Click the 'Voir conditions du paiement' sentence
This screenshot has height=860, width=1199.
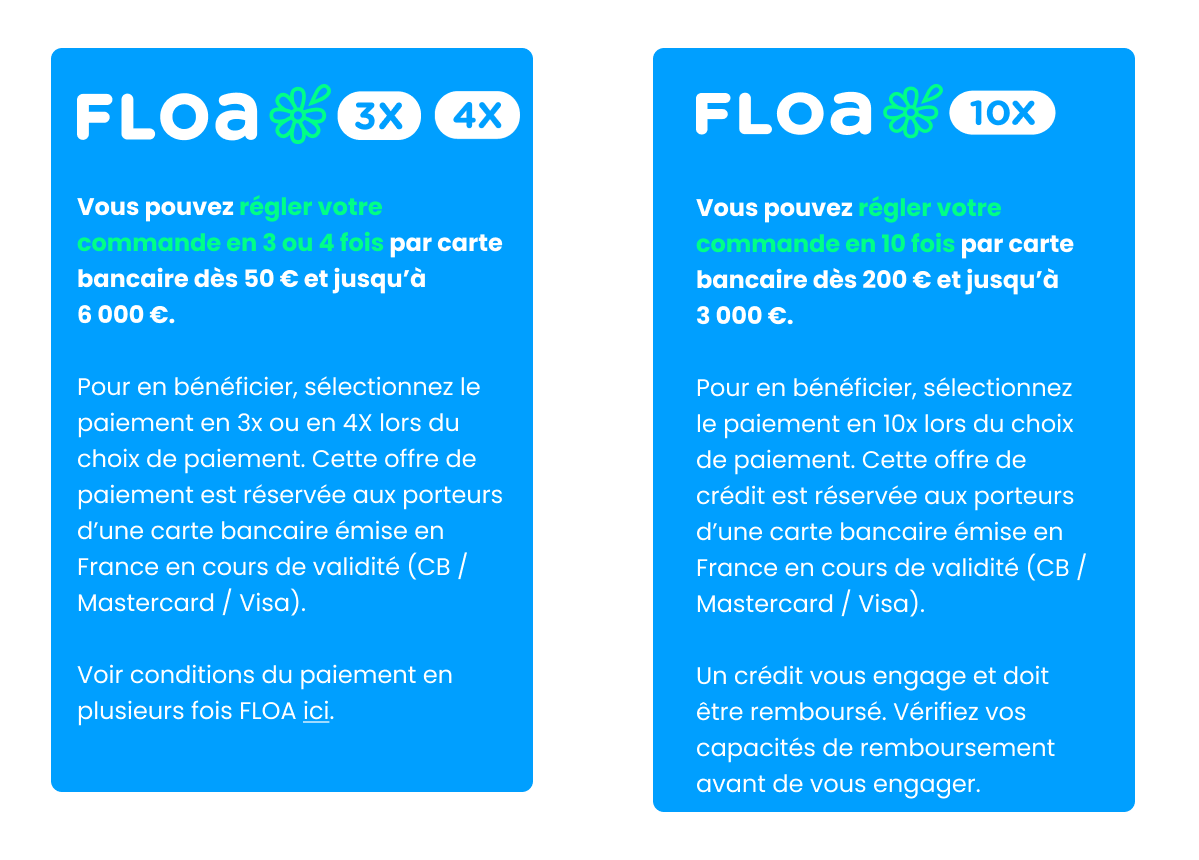tap(265, 693)
